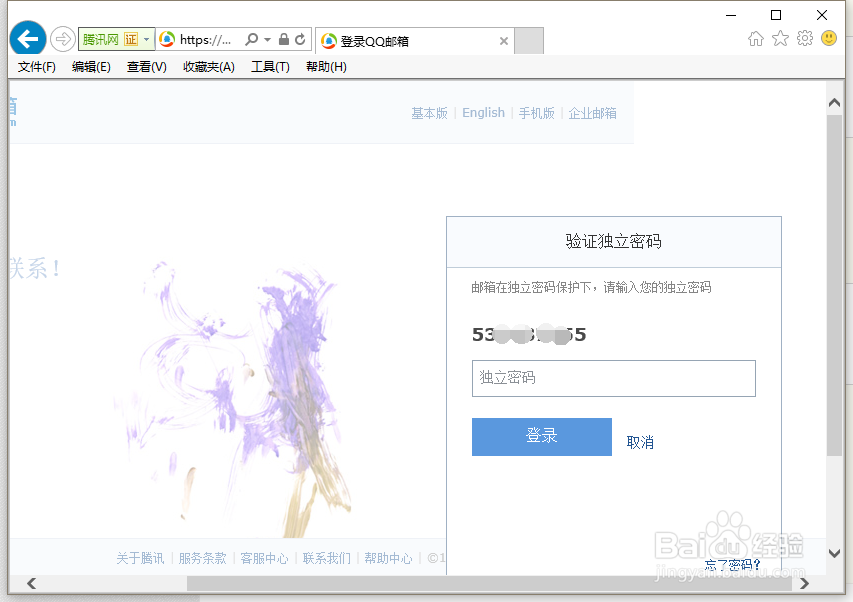Click the smiley feedback icon
The width and height of the screenshot is (853, 602).
click(829, 38)
